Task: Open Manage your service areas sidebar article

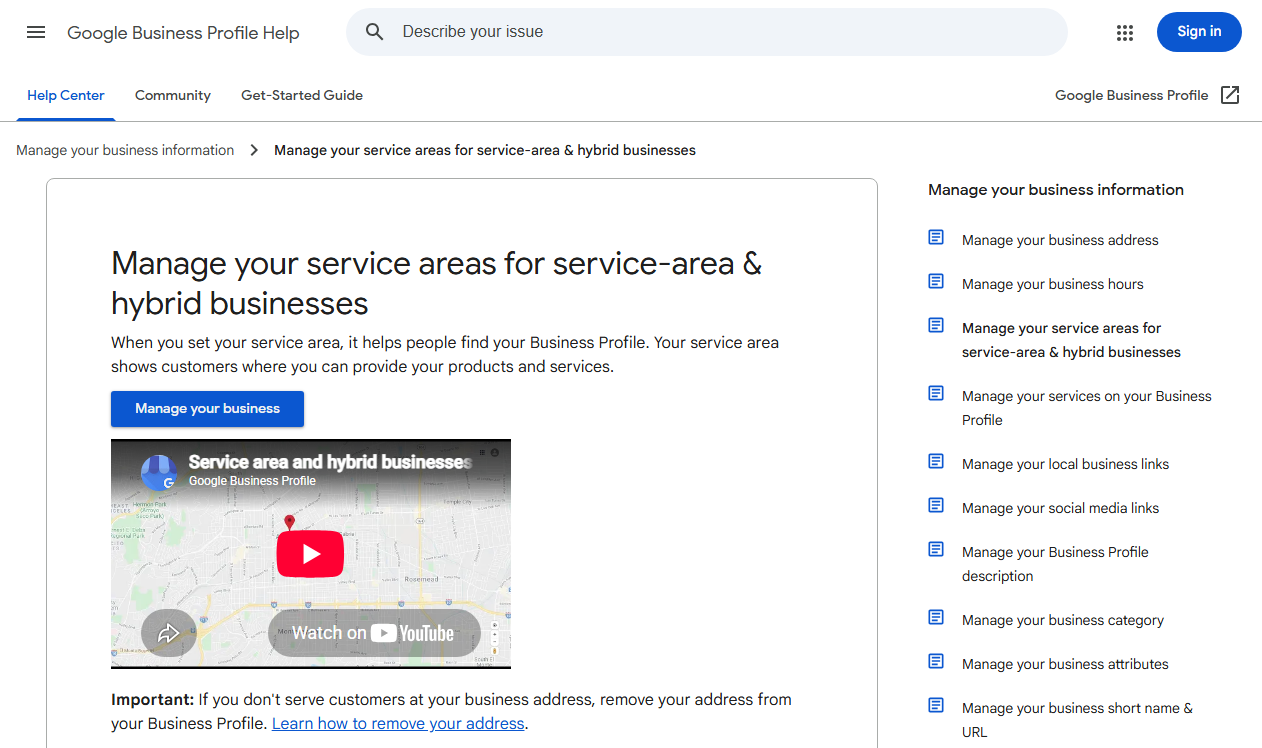Action: click(x=1071, y=340)
